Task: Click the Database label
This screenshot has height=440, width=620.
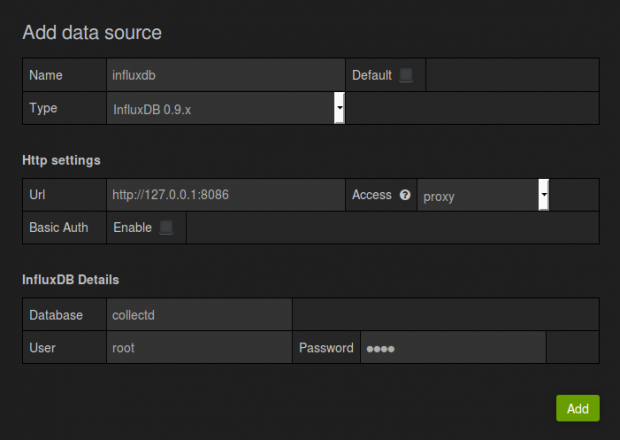Action: coord(56,315)
